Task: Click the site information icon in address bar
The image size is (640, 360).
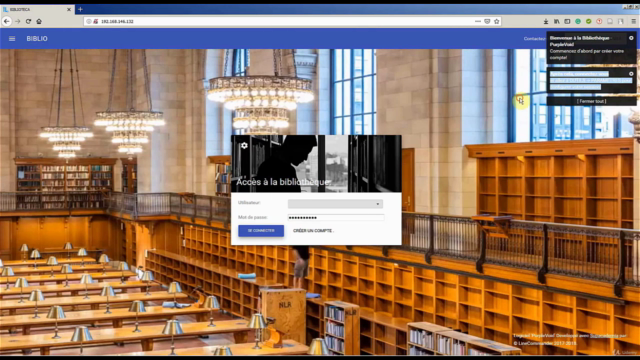Action: click(x=89, y=21)
